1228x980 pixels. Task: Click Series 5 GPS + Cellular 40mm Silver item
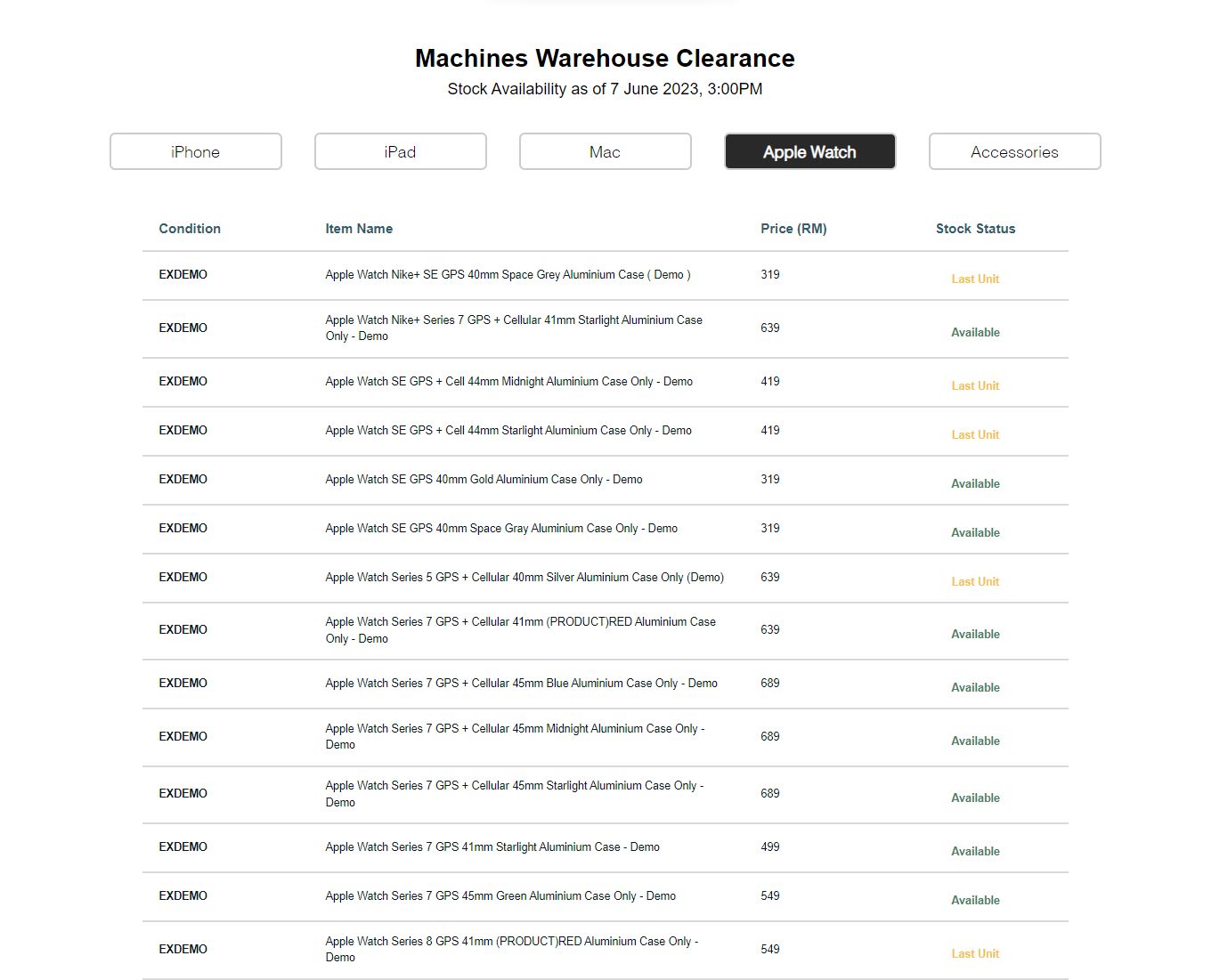pyautogui.click(x=525, y=577)
